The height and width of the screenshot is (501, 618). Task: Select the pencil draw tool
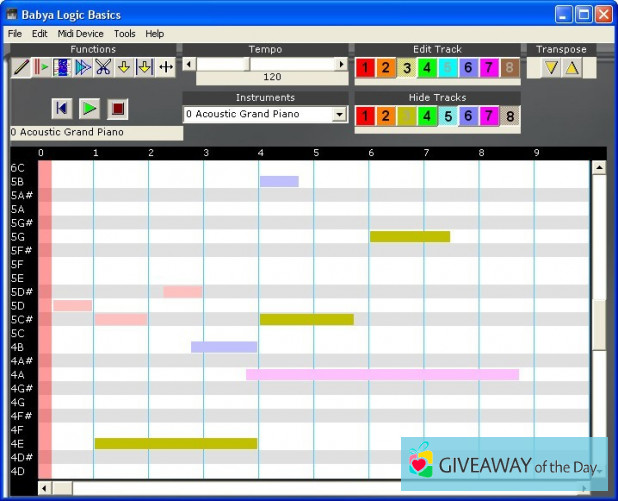coord(21,67)
